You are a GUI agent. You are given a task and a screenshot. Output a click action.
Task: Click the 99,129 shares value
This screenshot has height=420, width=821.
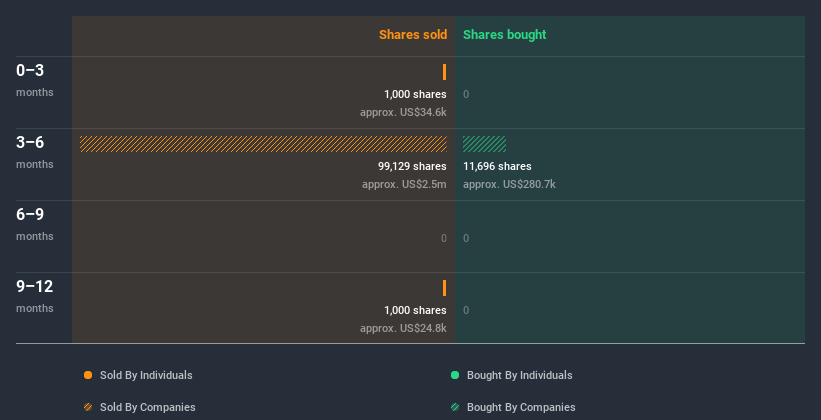point(413,166)
